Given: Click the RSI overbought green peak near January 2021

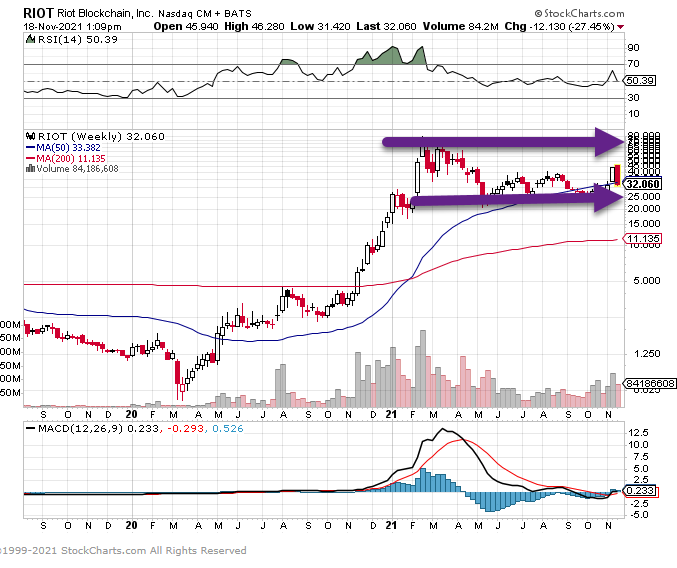Looking at the screenshot, I should [392, 54].
